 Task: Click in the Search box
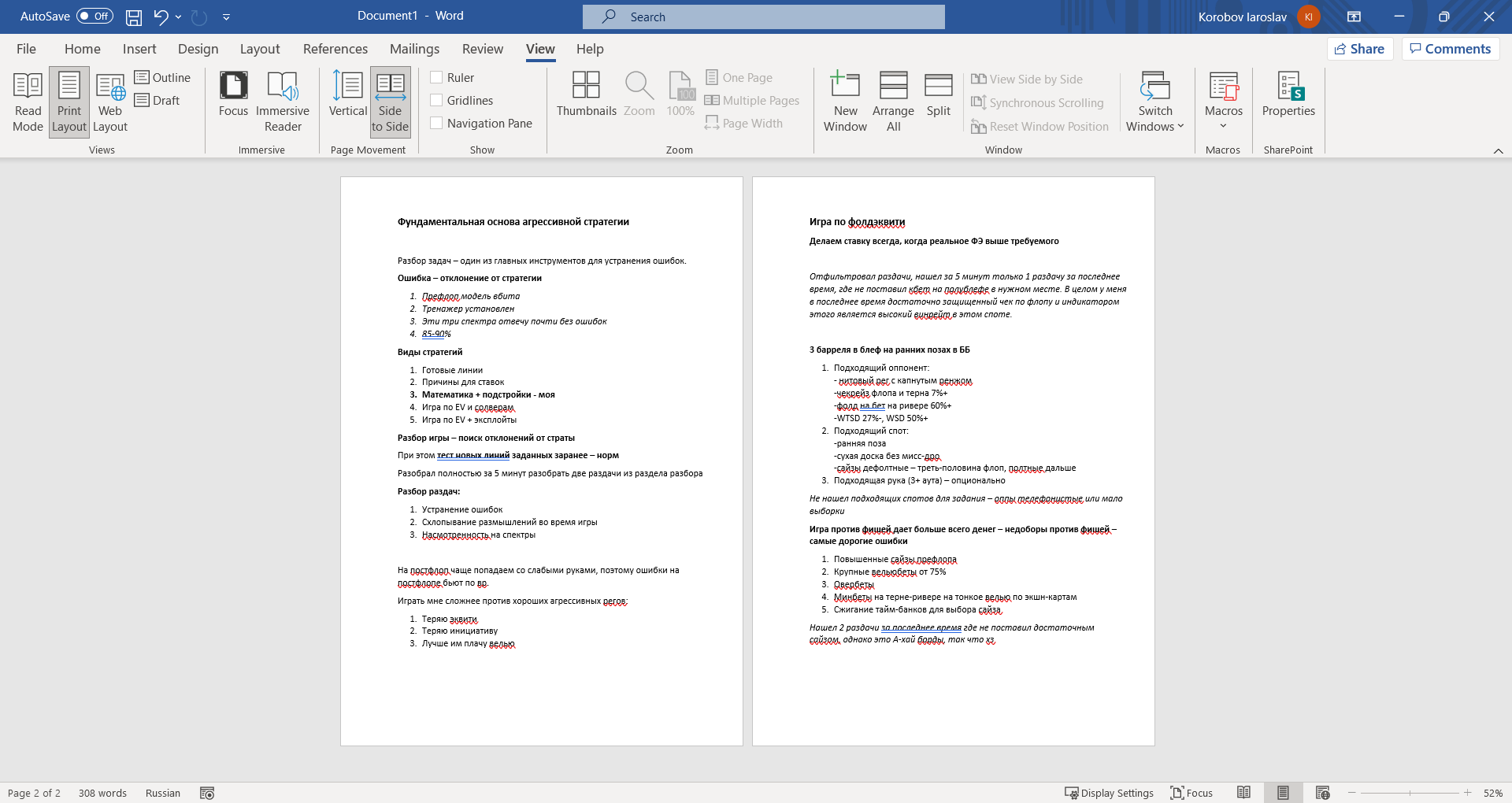(x=764, y=17)
